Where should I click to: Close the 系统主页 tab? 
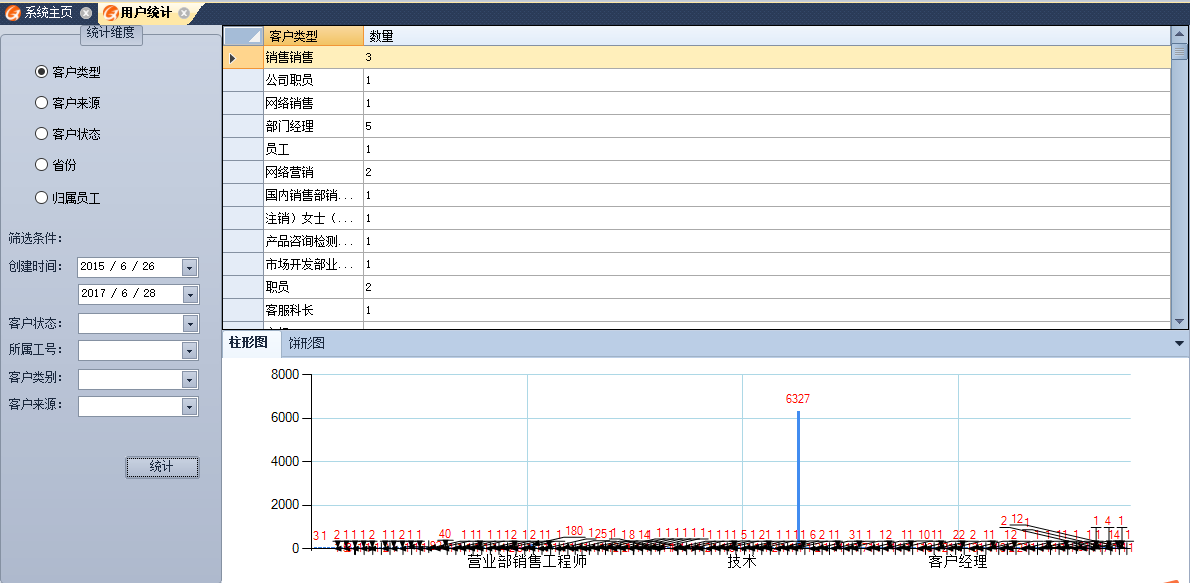[87, 13]
